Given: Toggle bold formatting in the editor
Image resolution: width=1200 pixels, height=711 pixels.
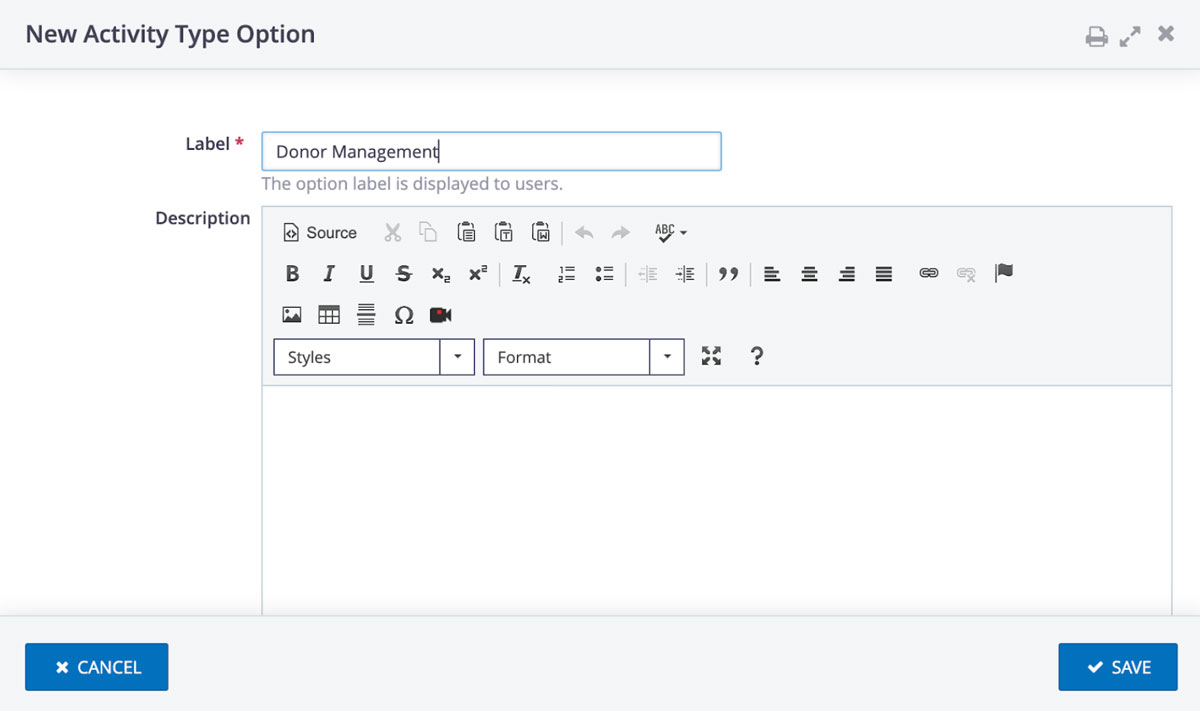Looking at the screenshot, I should click(292, 273).
